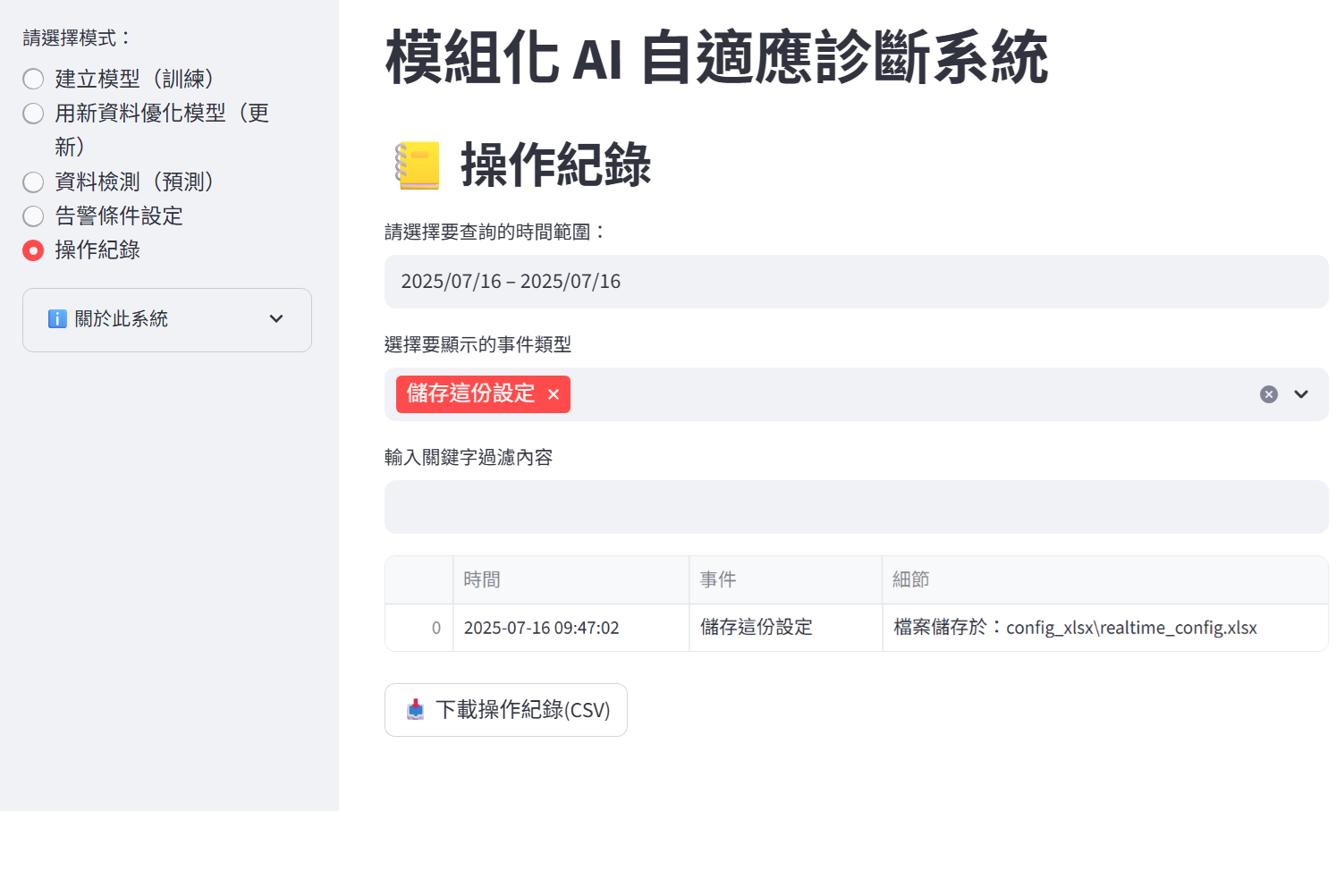Choose 資料檢測（預測）radio option
This screenshot has height=896, width=1344.
click(33, 182)
